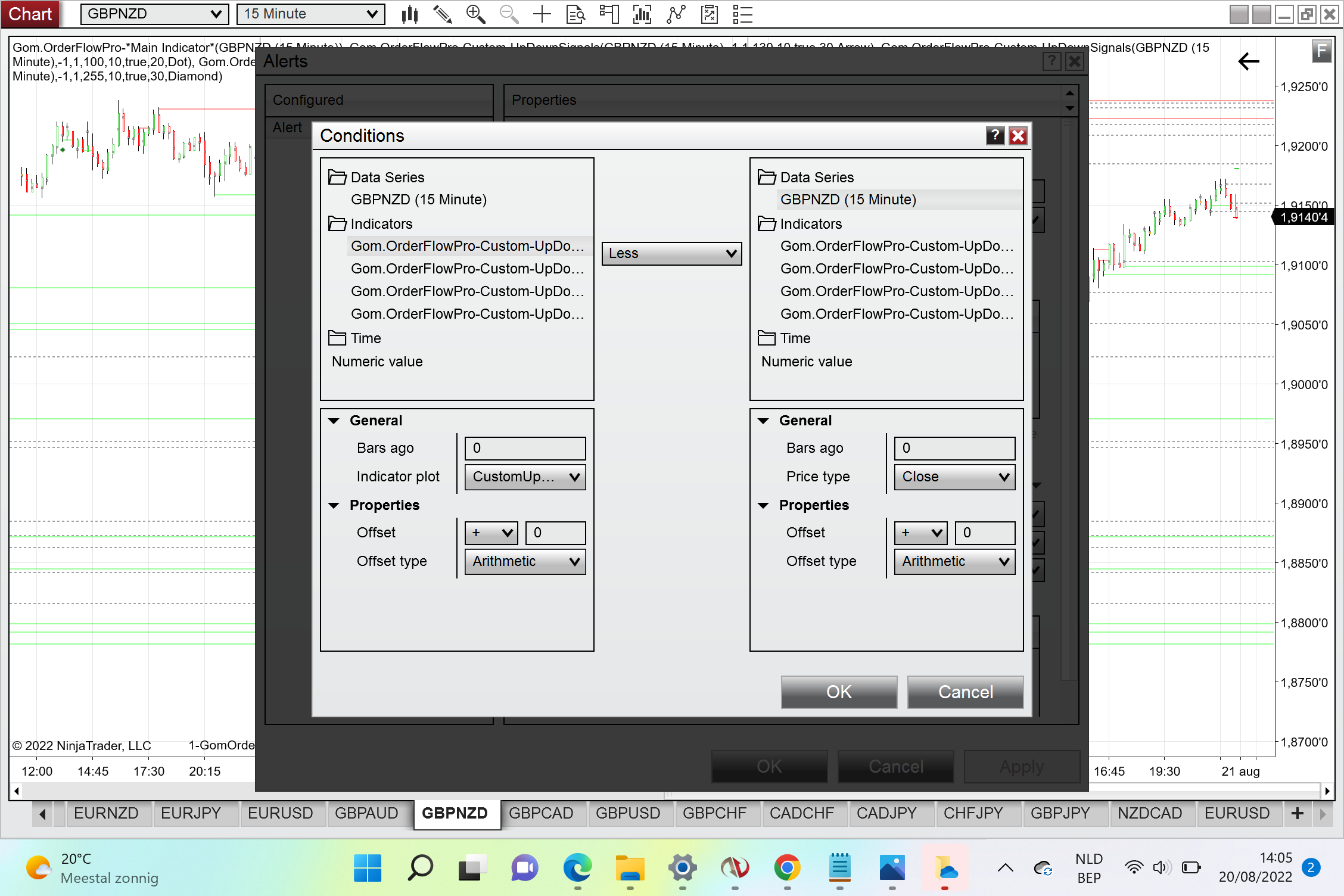This screenshot has width=1344, height=896.
Task: Click Cancel in the Conditions dialog
Action: tap(965, 692)
